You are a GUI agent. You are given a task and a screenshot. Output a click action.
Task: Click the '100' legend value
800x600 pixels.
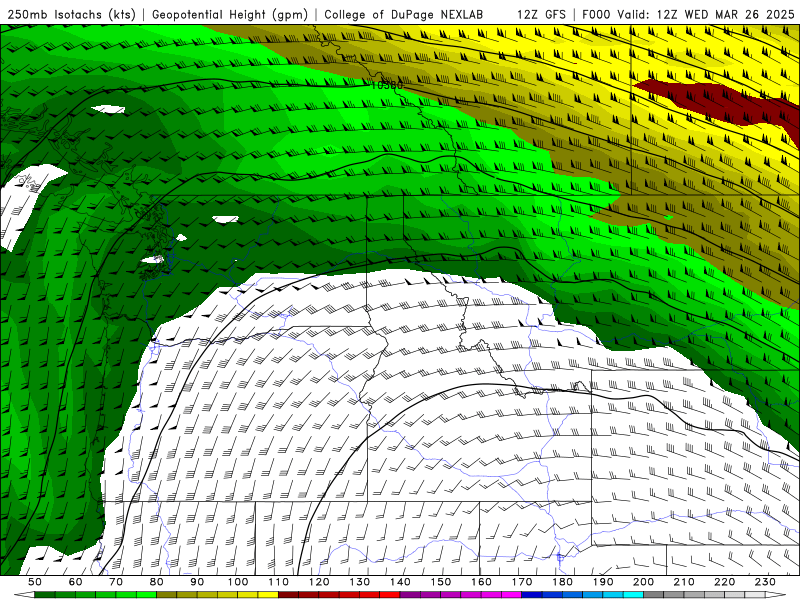pyautogui.click(x=238, y=582)
